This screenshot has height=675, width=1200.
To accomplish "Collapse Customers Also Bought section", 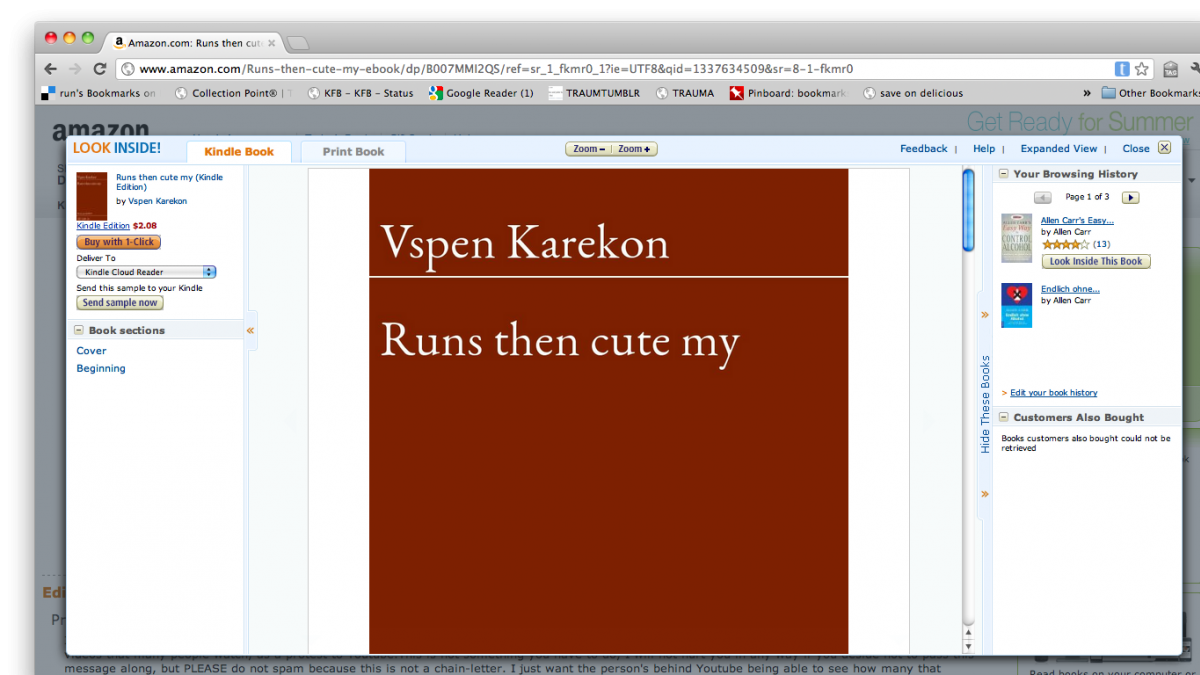I will tap(1003, 417).
